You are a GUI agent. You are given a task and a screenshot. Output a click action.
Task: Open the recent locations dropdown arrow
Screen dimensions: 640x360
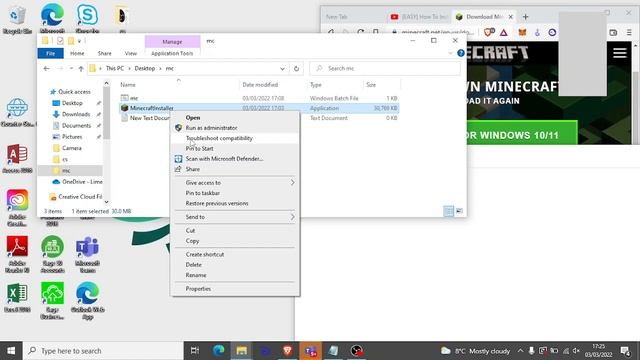point(71,69)
